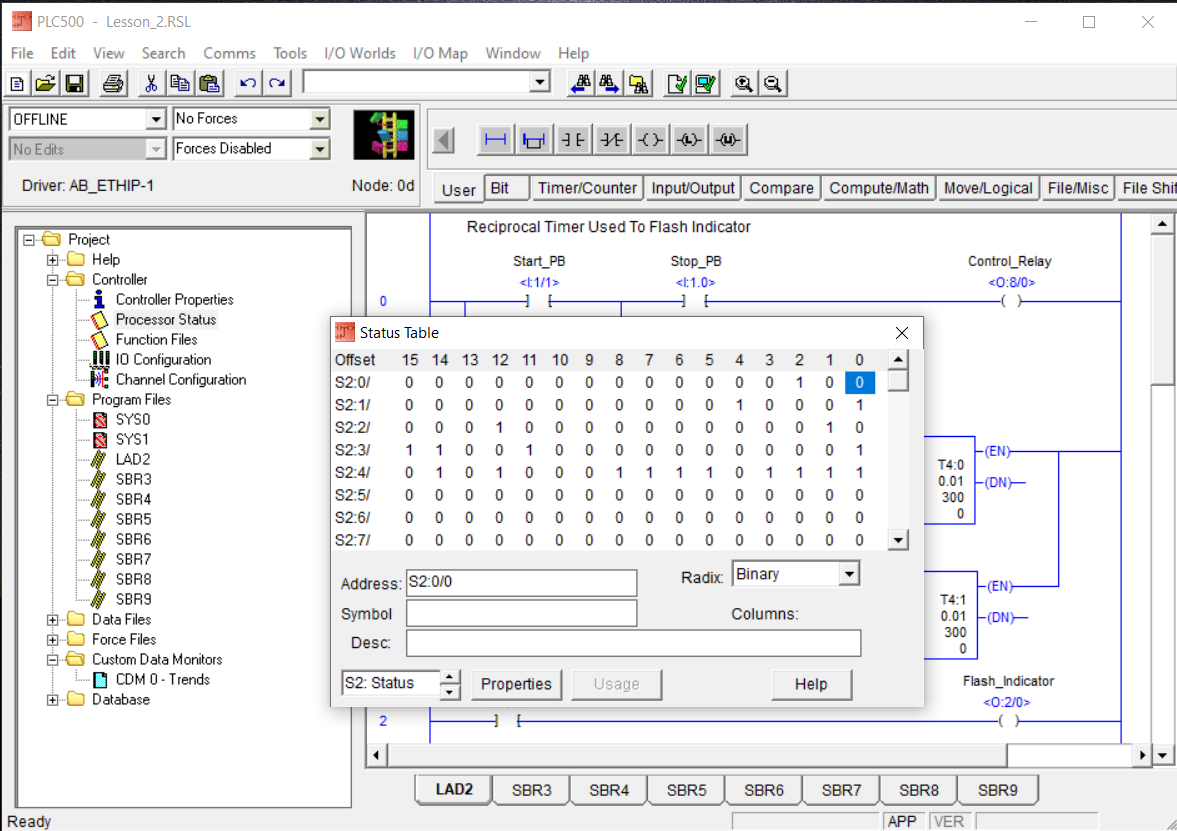Insert Examine If Open contact
1177x831 pixels.
pos(612,140)
